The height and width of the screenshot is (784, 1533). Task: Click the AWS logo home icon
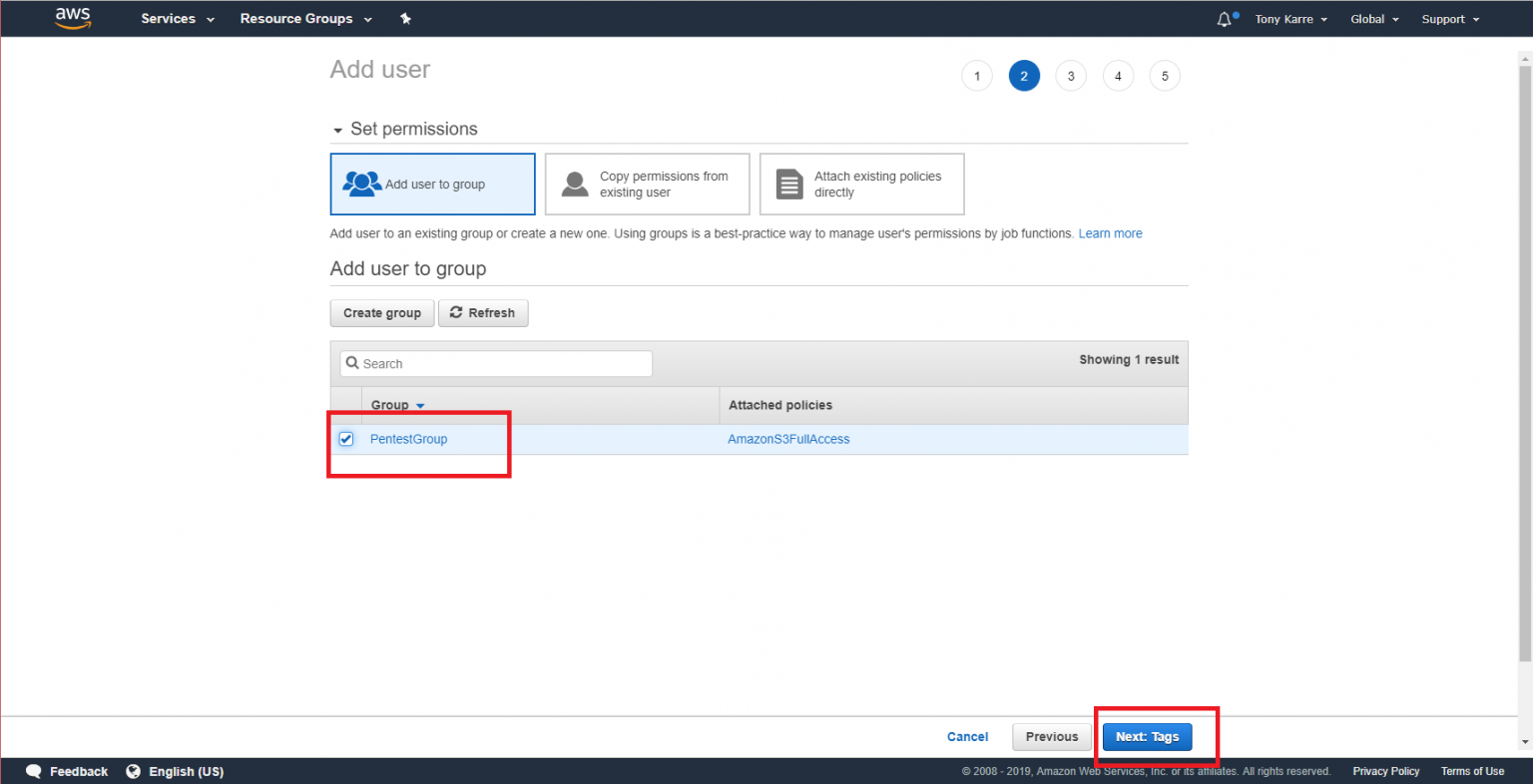tap(73, 18)
